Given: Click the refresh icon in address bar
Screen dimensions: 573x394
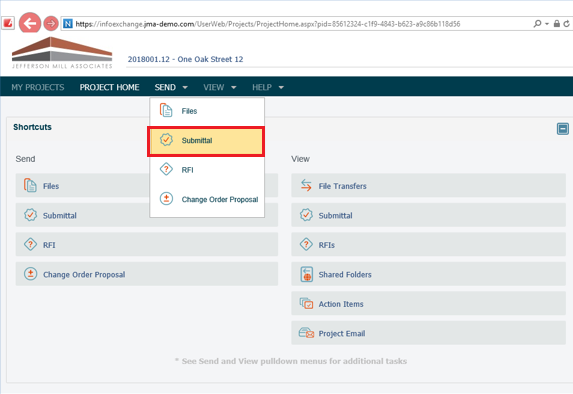Looking at the screenshot, I should click(x=566, y=24).
